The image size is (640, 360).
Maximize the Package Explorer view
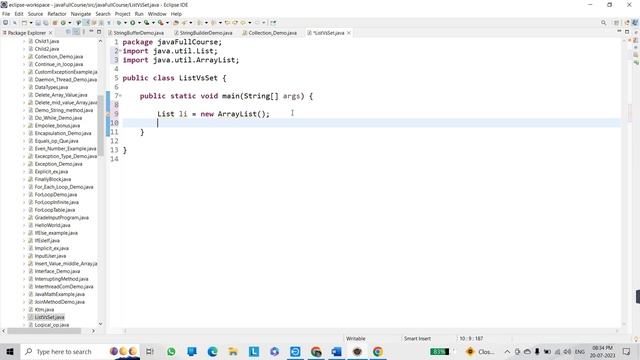pyautogui.click(x=99, y=32)
